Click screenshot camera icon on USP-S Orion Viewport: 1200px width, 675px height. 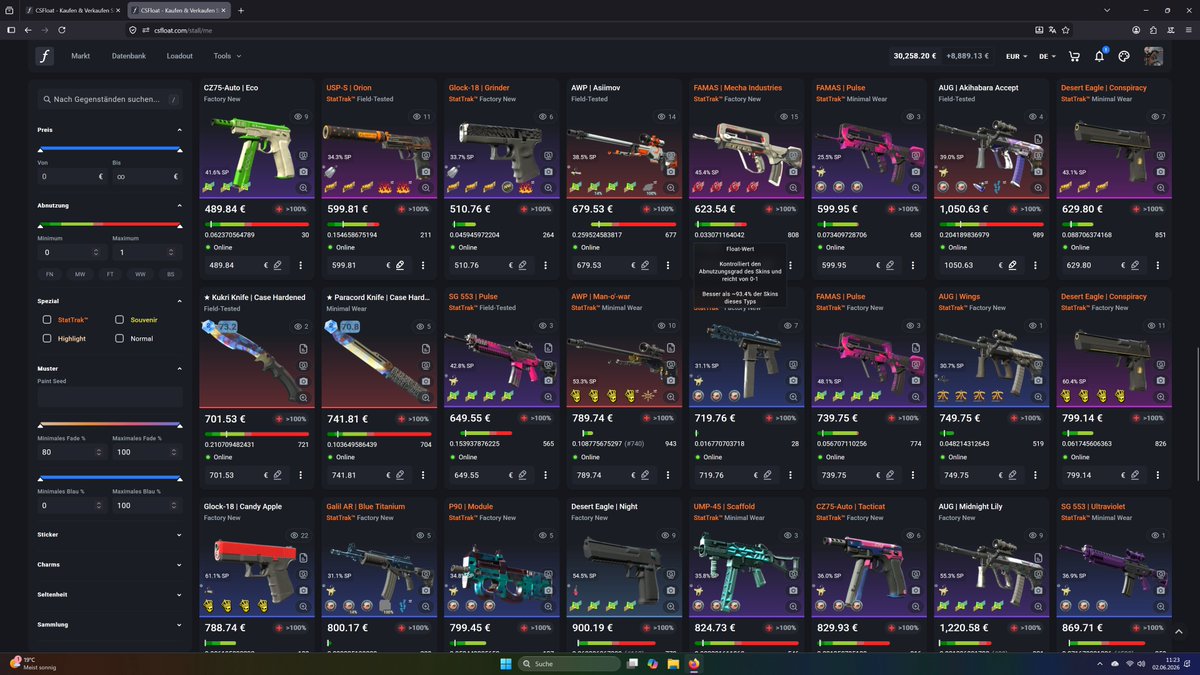click(x=426, y=172)
